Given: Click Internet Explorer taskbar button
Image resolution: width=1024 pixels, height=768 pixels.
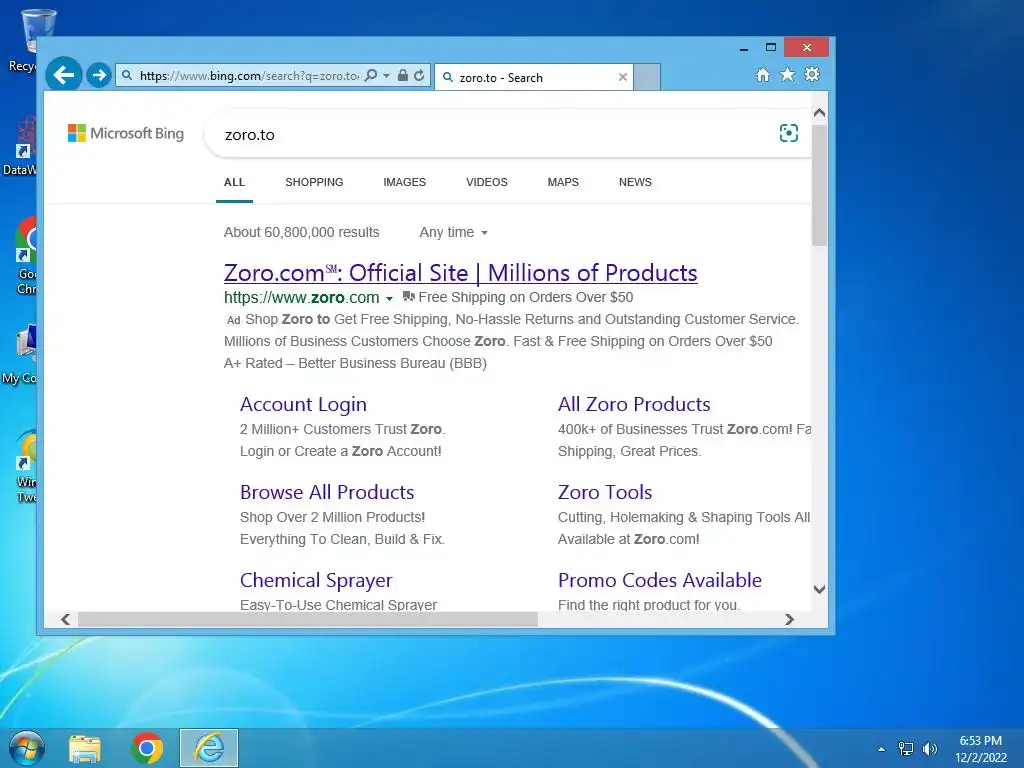Looking at the screenshot, I should (209, 748).
